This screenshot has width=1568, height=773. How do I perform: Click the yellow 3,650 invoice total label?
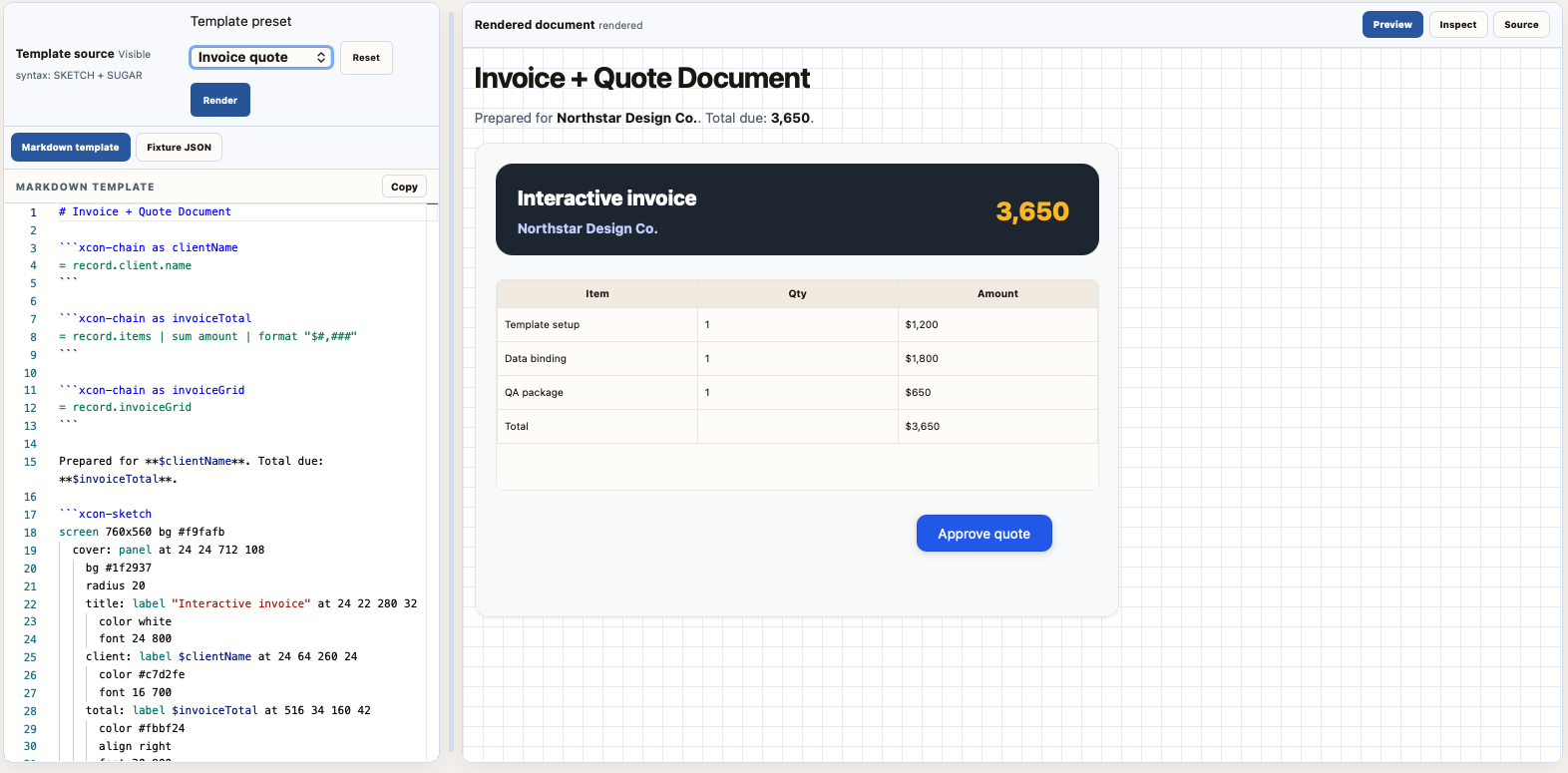(1032, 211)
